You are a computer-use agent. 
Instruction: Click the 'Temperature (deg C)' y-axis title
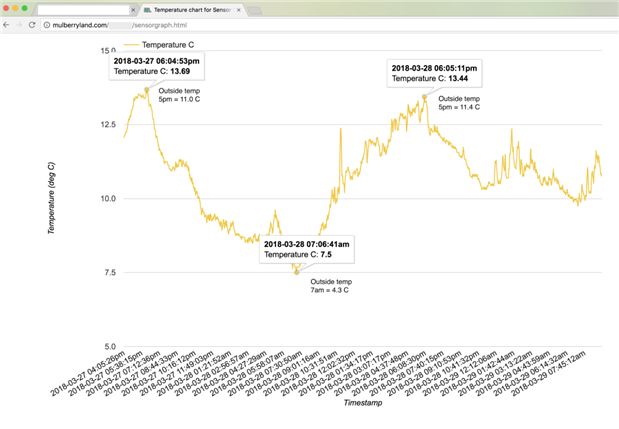click(x=51, y=198)
